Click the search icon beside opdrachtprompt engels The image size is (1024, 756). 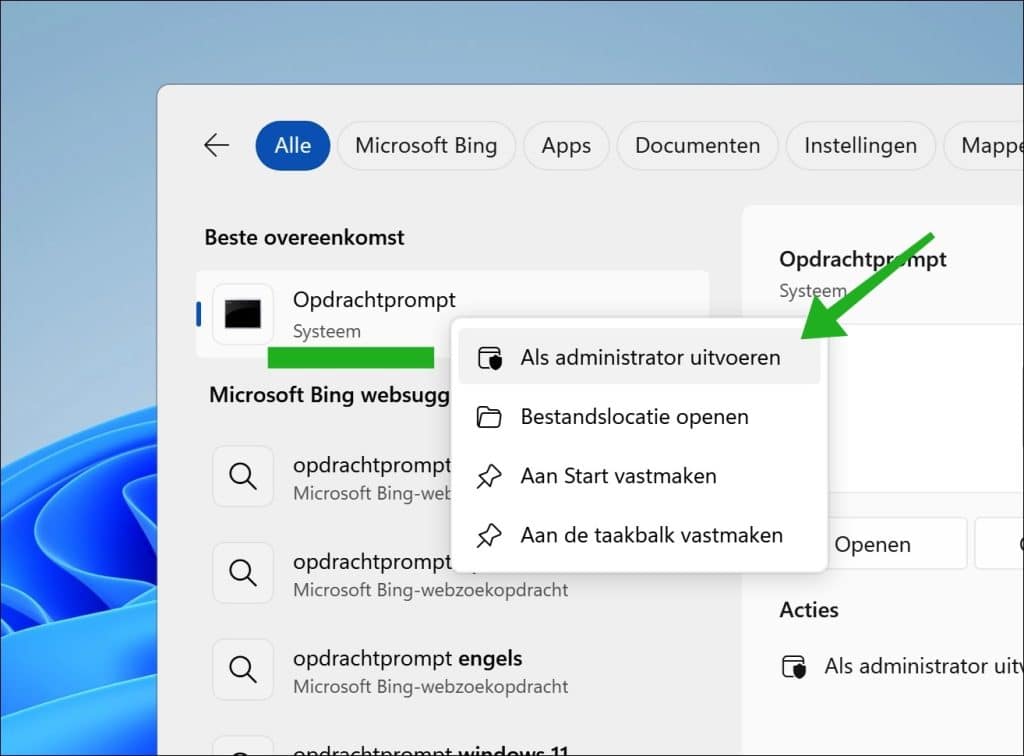(x=243, y=669)
